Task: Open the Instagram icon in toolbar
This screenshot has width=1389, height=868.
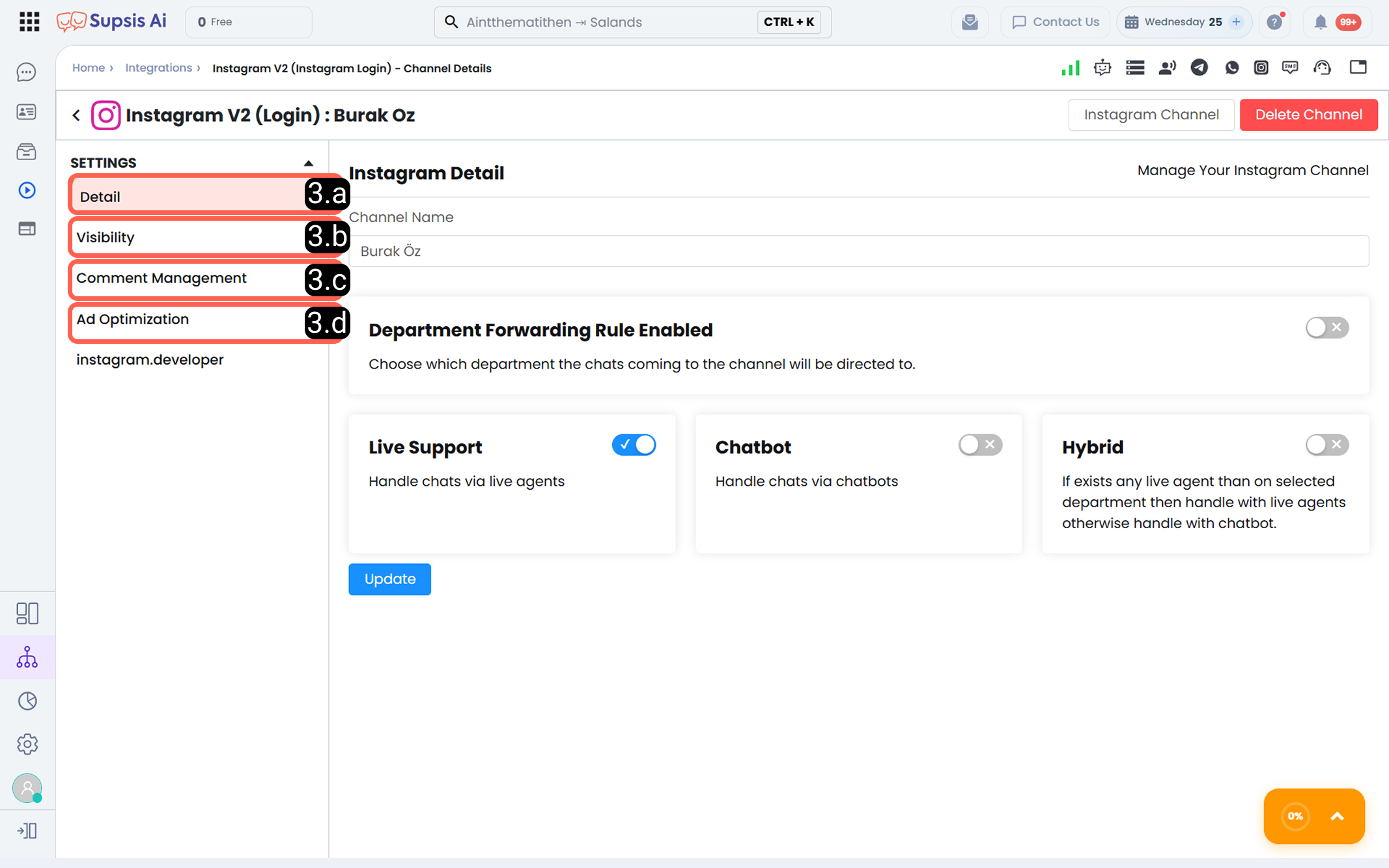Action: [x=1261, y=68]
